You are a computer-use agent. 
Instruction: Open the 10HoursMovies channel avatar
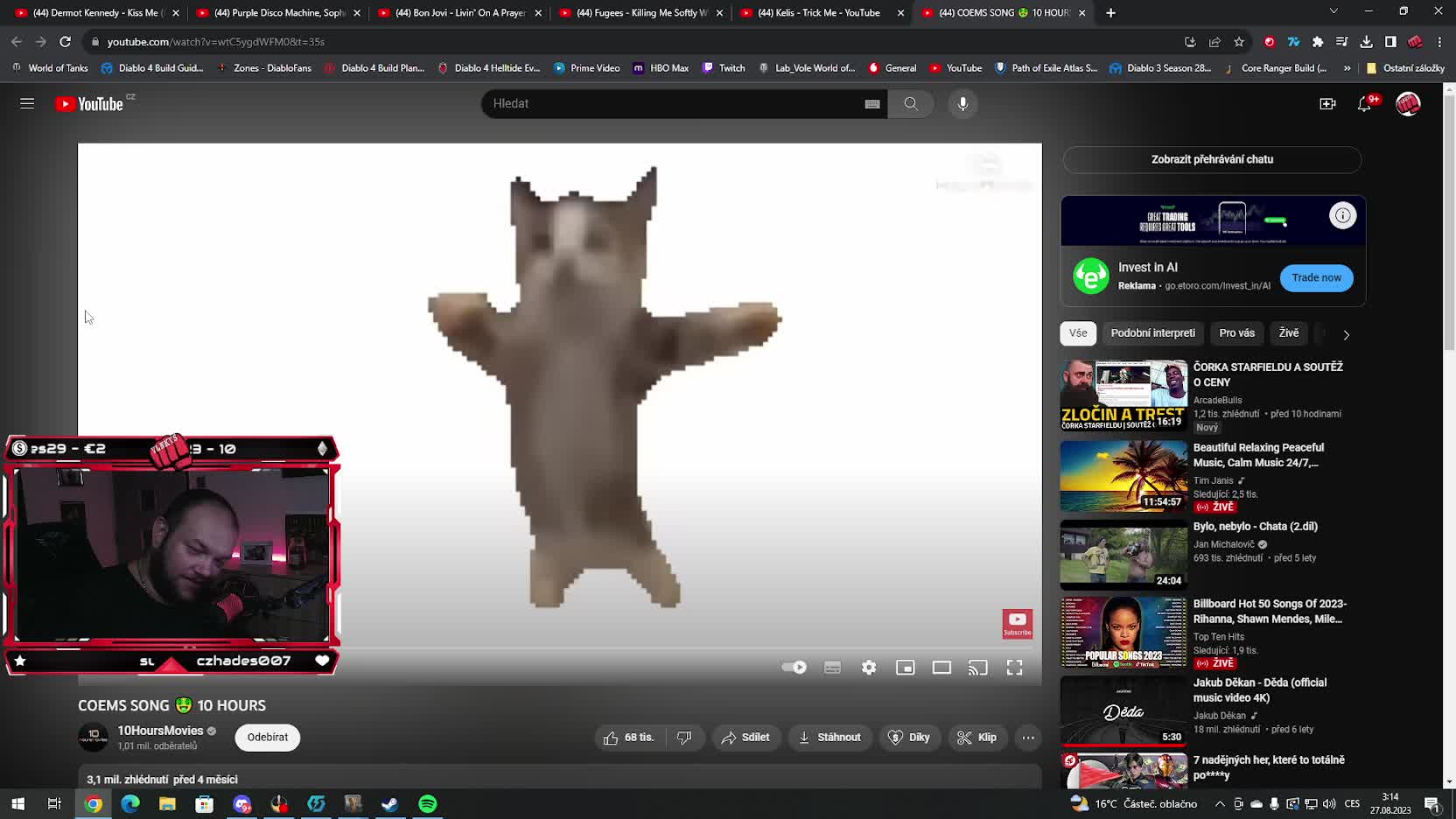click(x=94, y=738)
